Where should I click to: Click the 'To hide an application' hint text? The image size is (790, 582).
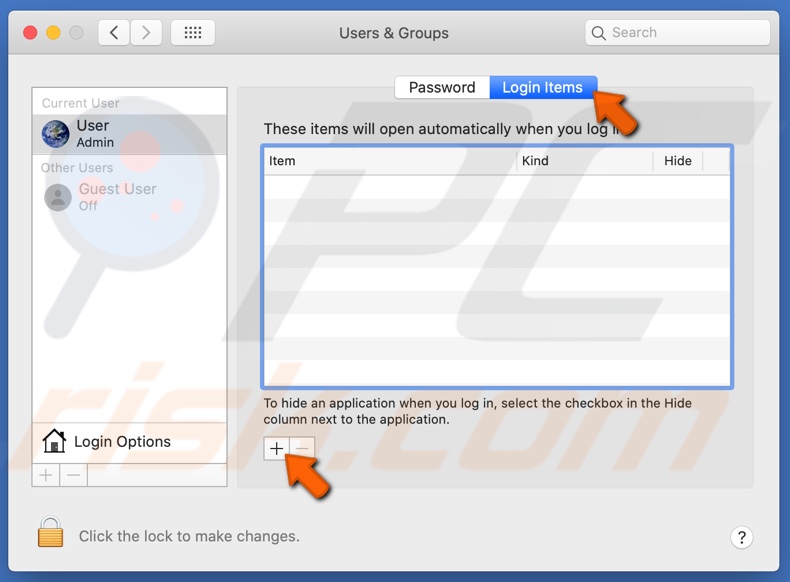point(478,411)
